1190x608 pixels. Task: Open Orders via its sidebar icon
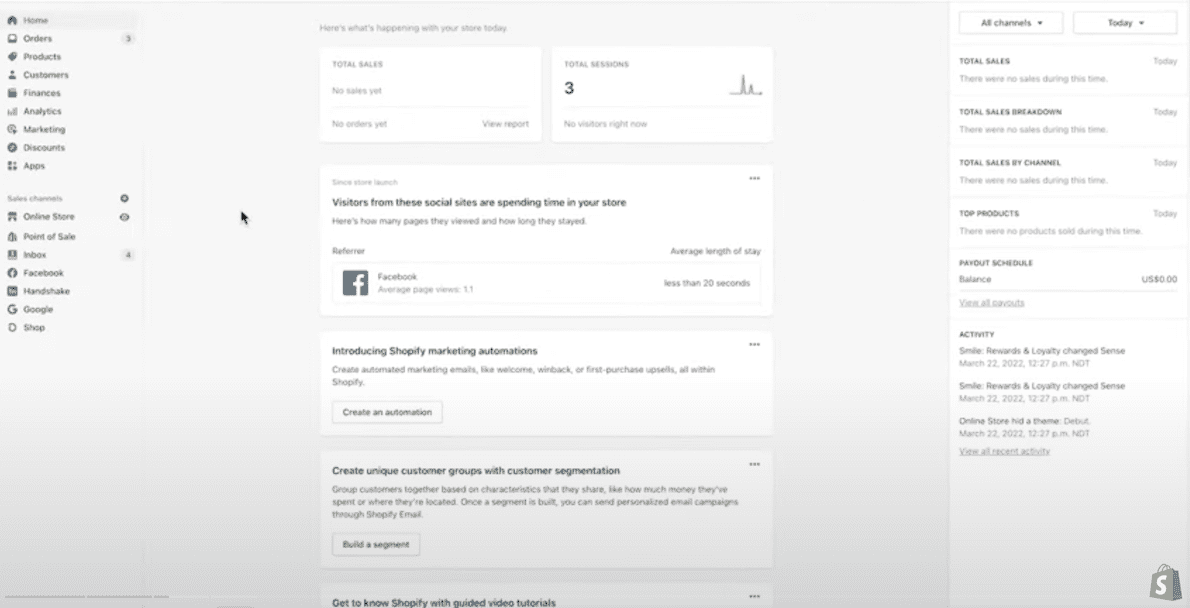coord(12,38)
